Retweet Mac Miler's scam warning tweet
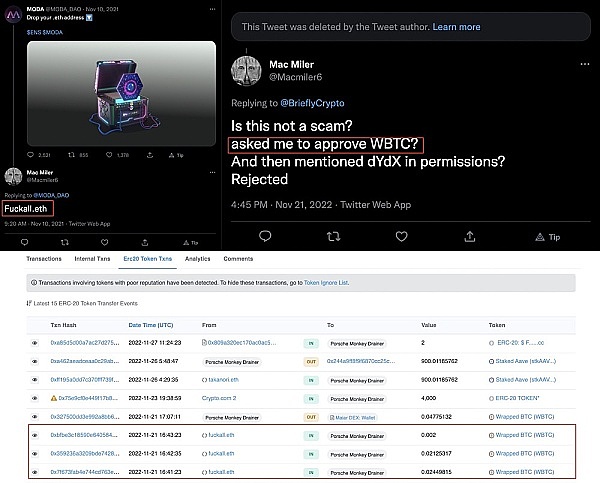 click(333, 237)
